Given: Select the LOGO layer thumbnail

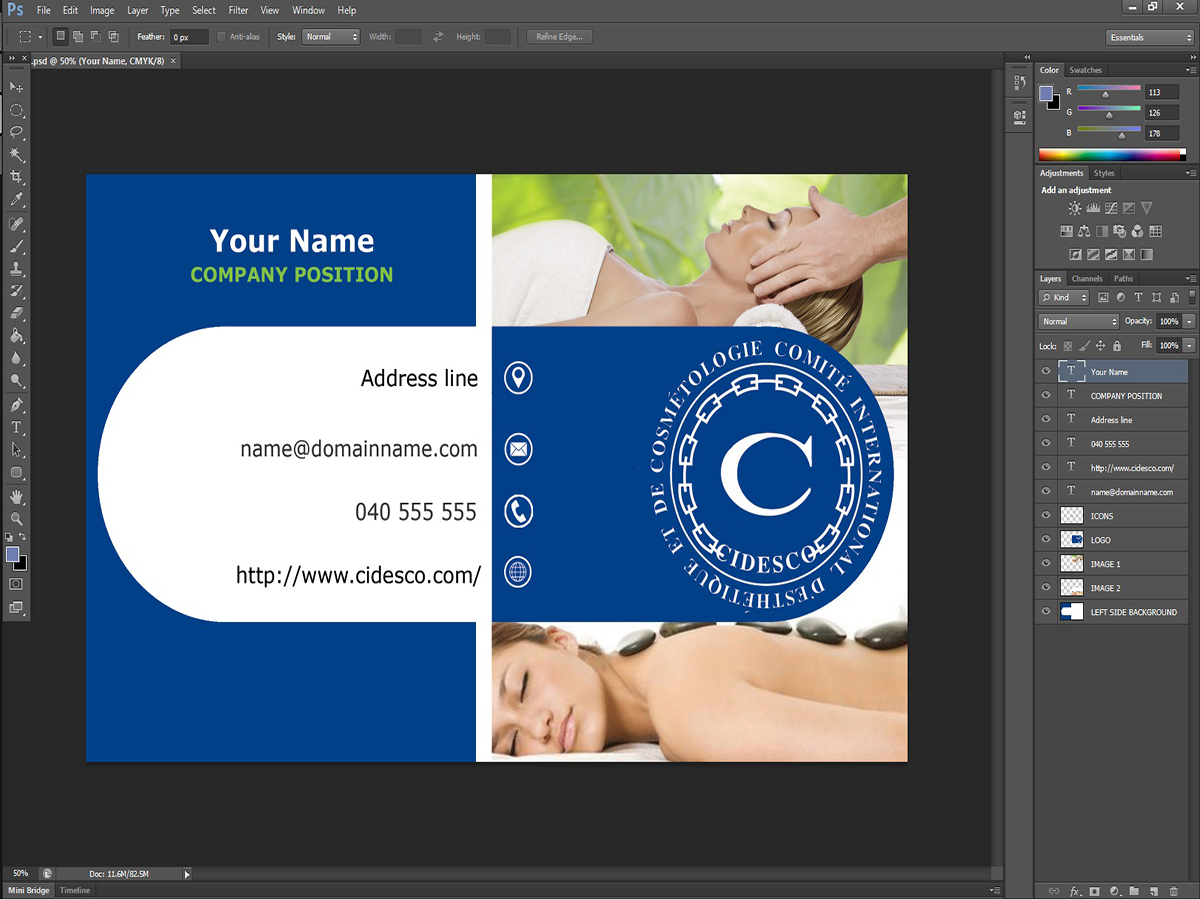Looking at the screenshot, I should (1071, 539).
